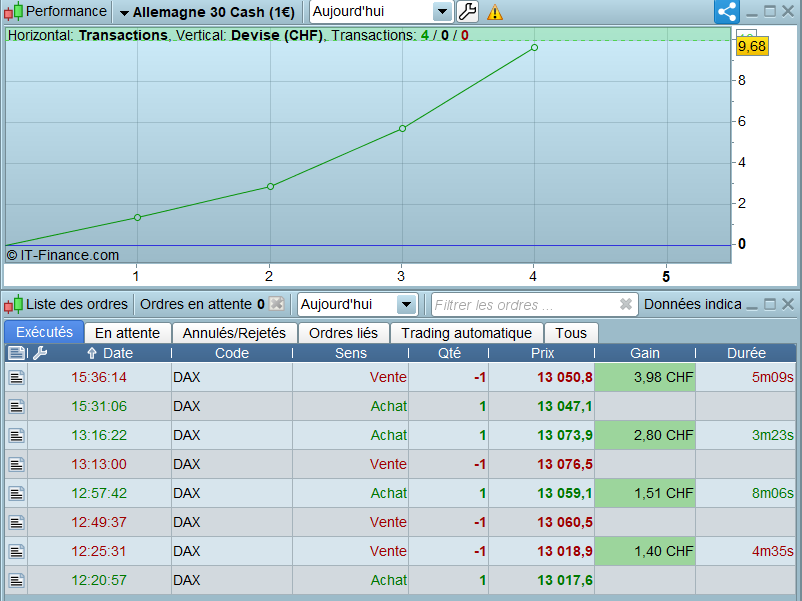Click the duration 5m09s cell
Screen dimensions: 802x601
[746, 377]
